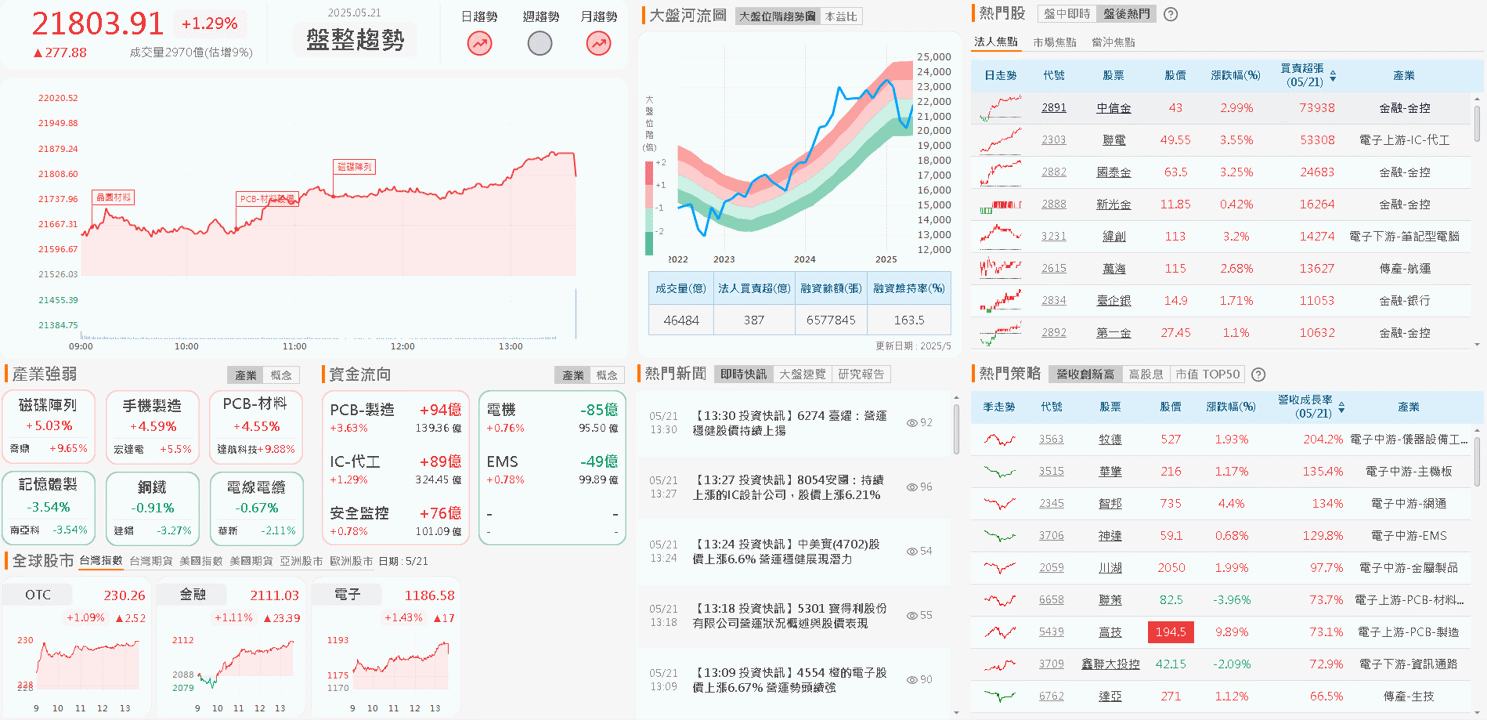The height and width of the screenshot is (720, 1487).
Task: Click the PCB-製造 +94億 fund flow row
Action: (x=396, y=417)
